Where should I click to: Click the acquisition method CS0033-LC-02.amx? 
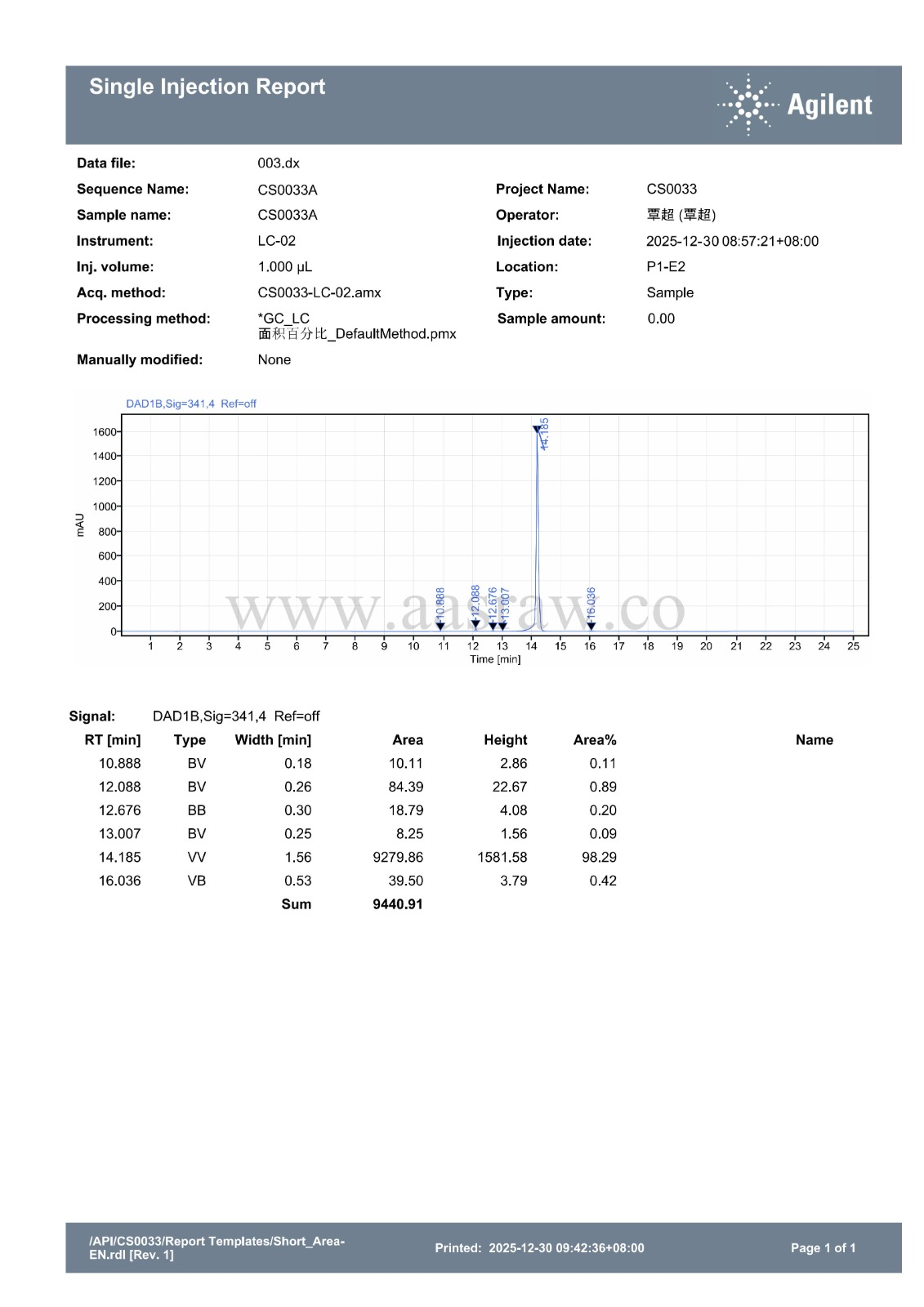click(319, 292)
